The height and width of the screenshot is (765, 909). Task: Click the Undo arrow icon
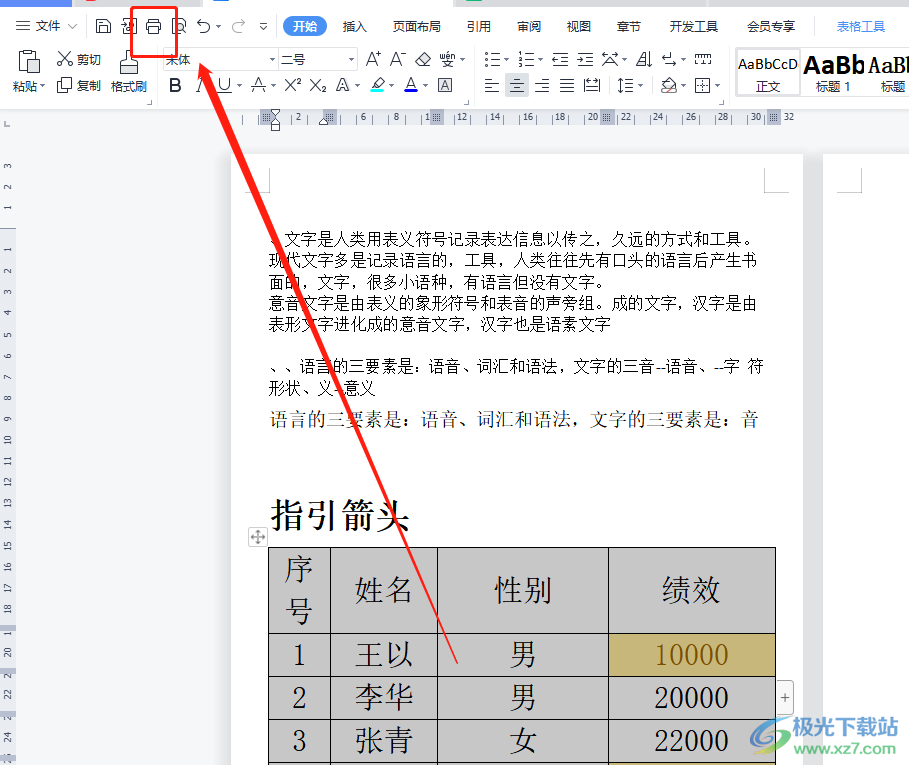[x=203, y=26]
